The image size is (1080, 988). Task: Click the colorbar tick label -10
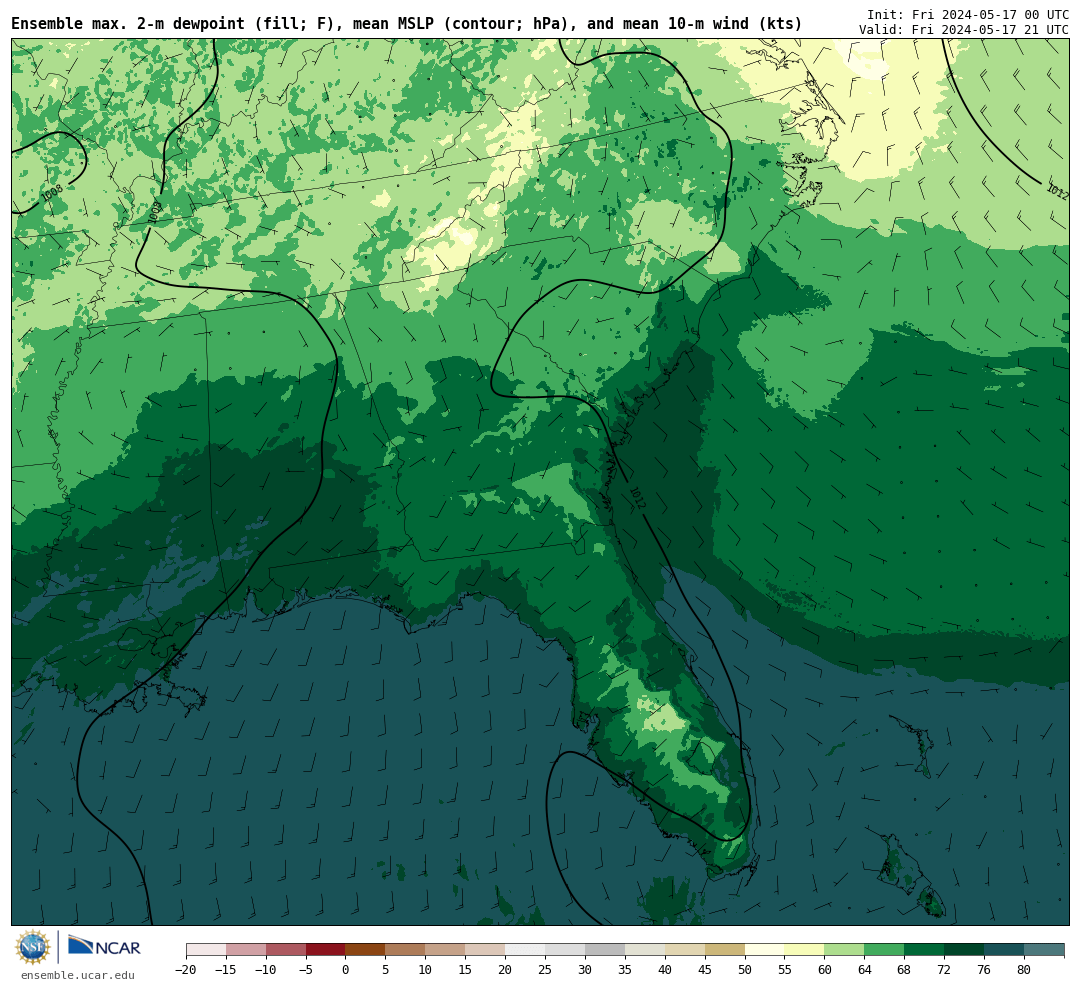266,969
